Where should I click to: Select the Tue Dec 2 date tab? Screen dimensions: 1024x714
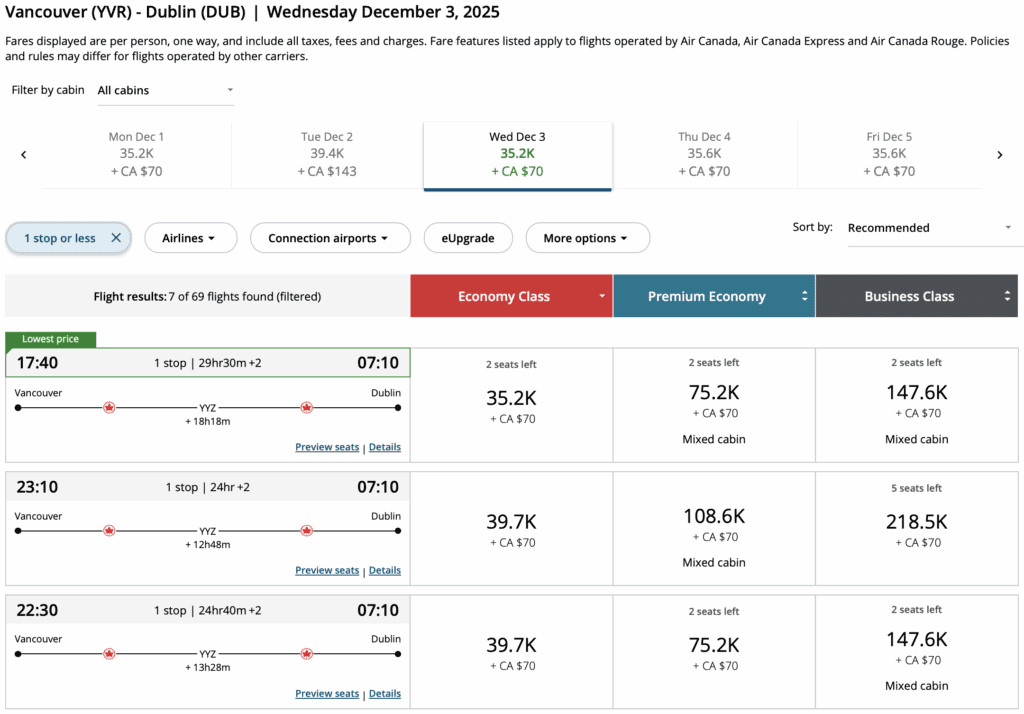(x=327, y=154)
